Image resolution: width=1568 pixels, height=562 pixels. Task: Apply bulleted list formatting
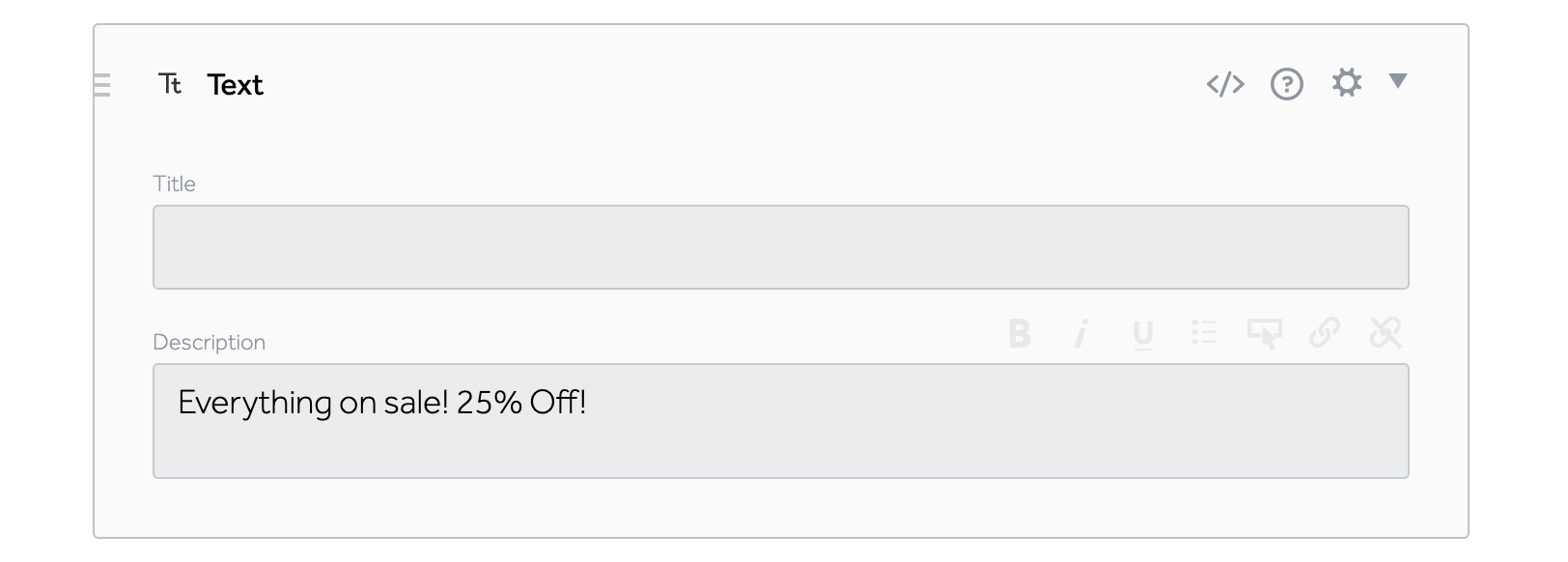[x=1203, y=333]
